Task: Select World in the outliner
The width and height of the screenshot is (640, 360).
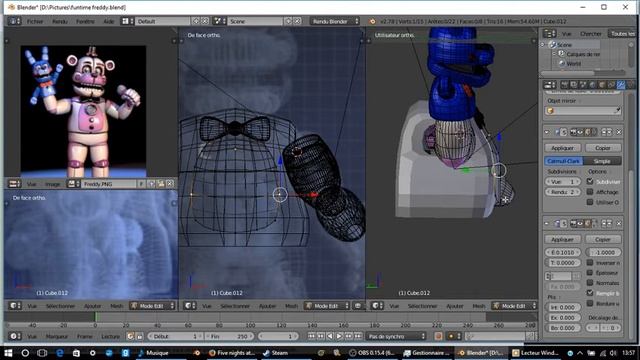Action: tap(573, 63)
